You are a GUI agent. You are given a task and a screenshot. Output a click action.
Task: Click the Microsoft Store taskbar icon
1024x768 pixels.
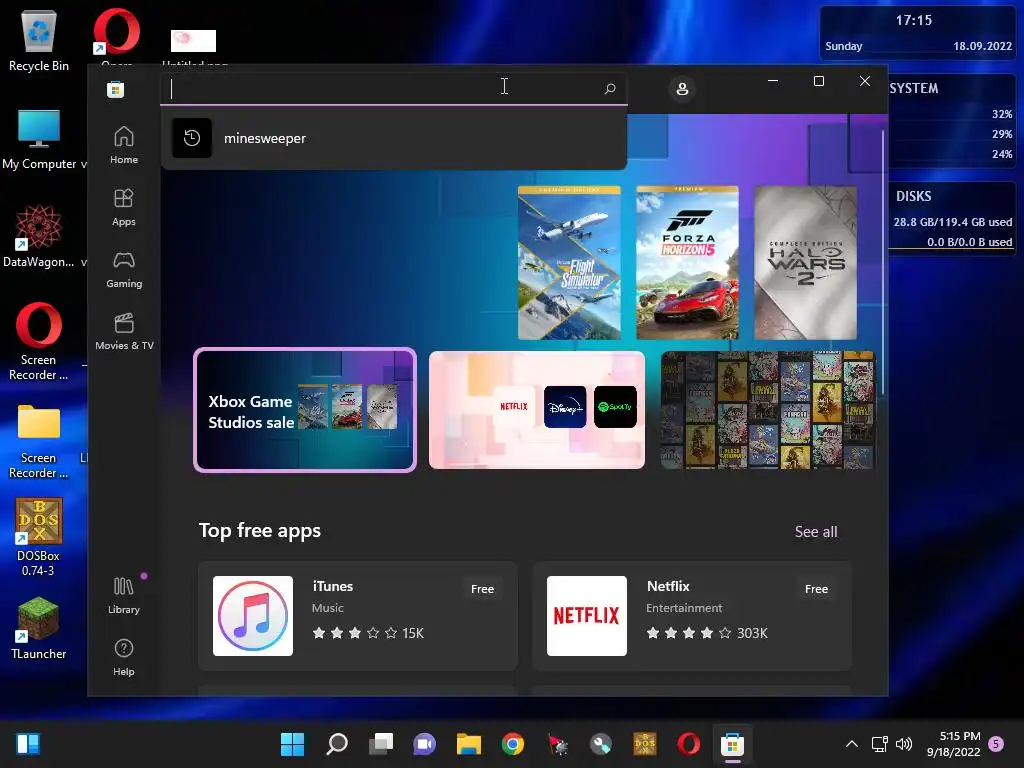733,744
